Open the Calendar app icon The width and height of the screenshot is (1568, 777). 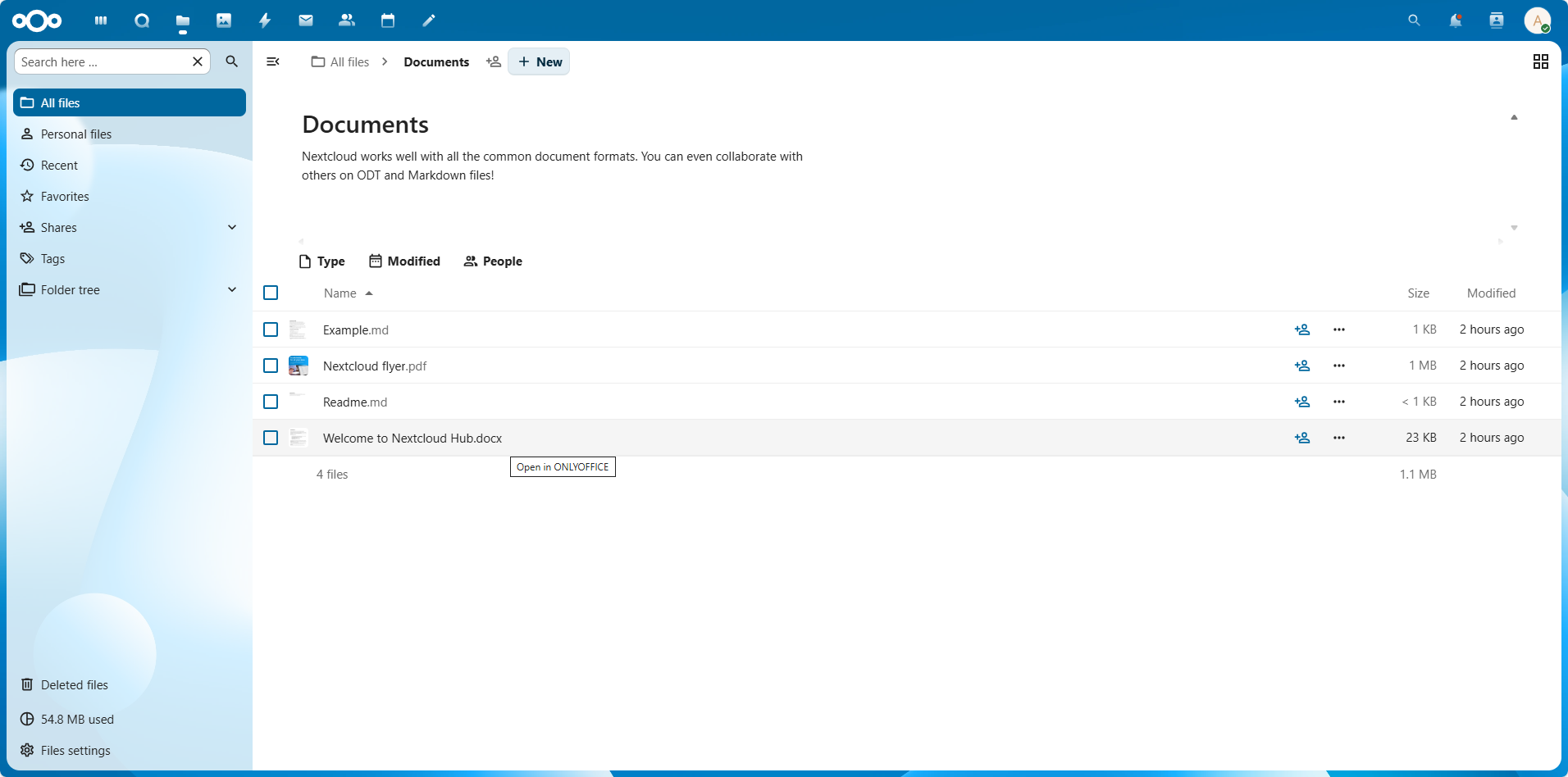[388, 20]
